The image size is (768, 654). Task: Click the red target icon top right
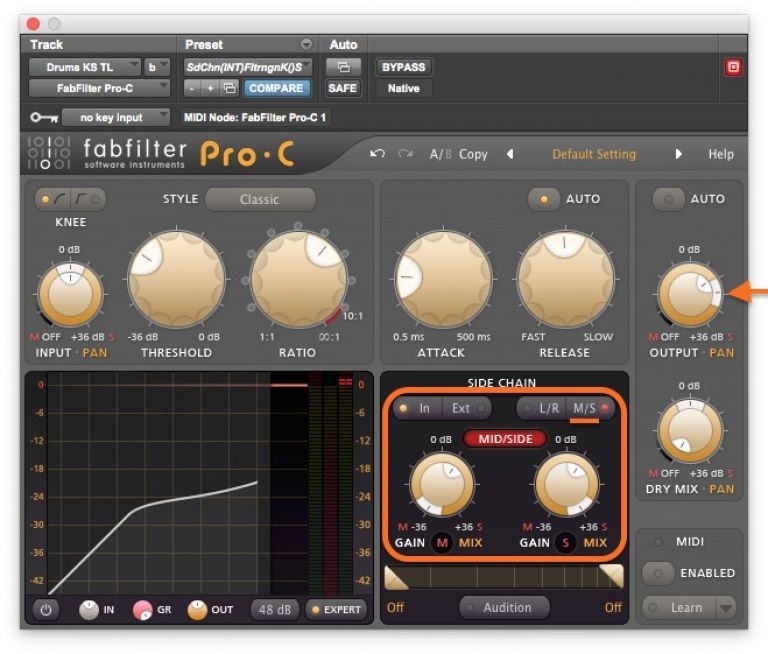[x=733, y=67]
